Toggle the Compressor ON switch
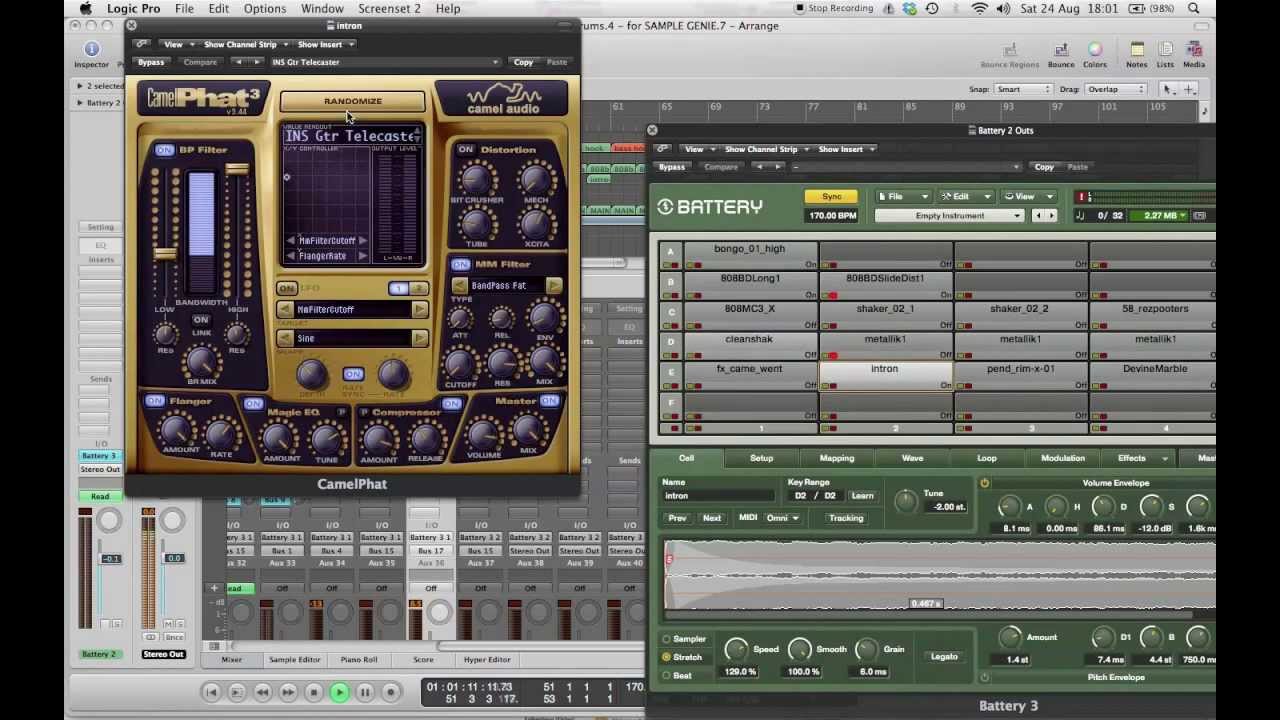1280x720 pixels. pyautogui.click(x=451, y=404)
